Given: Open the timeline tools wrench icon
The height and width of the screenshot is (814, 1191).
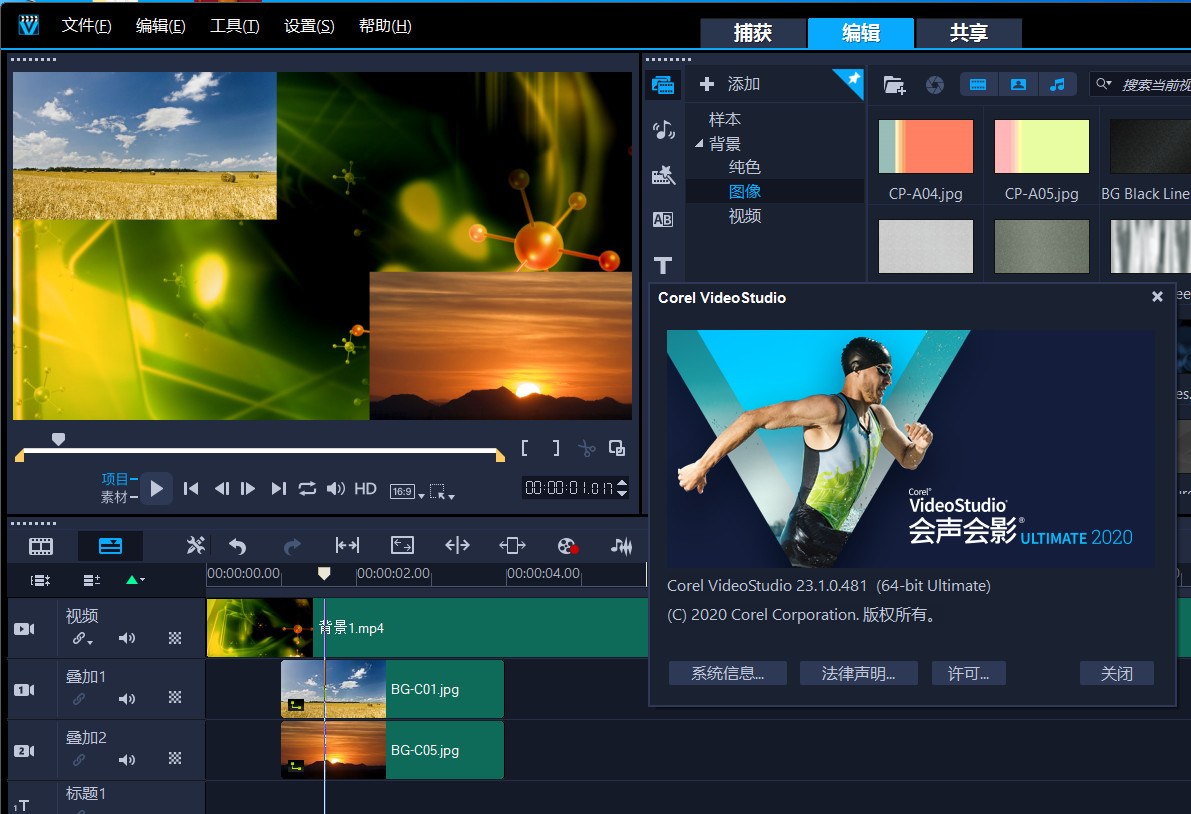Looking at the screenshot, I should coord(195,545).
